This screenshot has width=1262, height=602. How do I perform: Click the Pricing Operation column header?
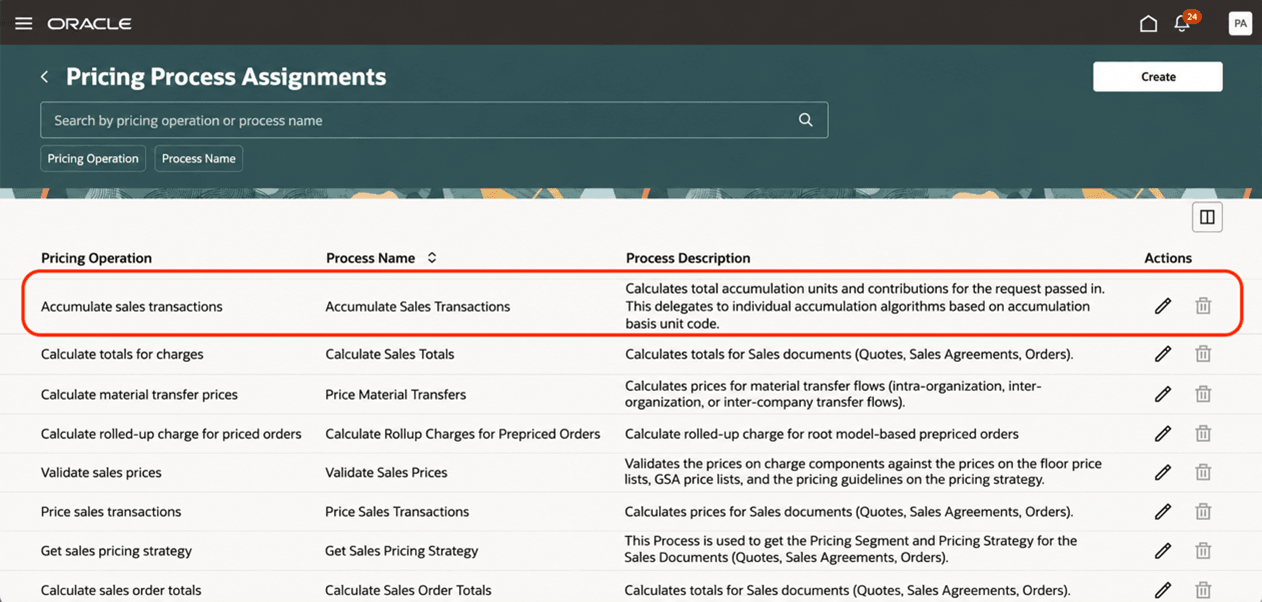coord(96,258)
